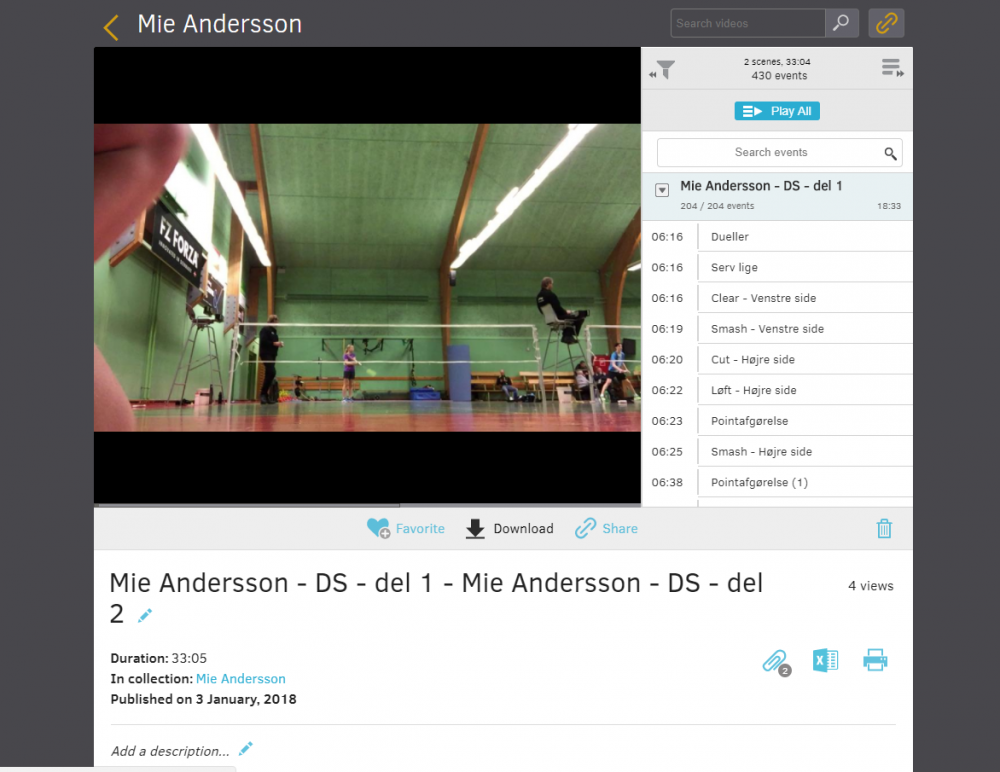Viewport: 1000px width, 772px height.
Task: Click Play All button
Action: click(x=777, y=111)
